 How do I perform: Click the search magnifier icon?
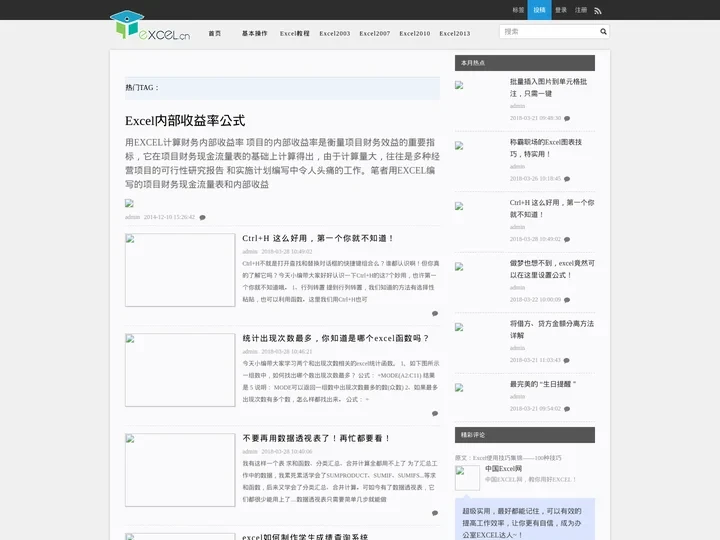point(603,32)
